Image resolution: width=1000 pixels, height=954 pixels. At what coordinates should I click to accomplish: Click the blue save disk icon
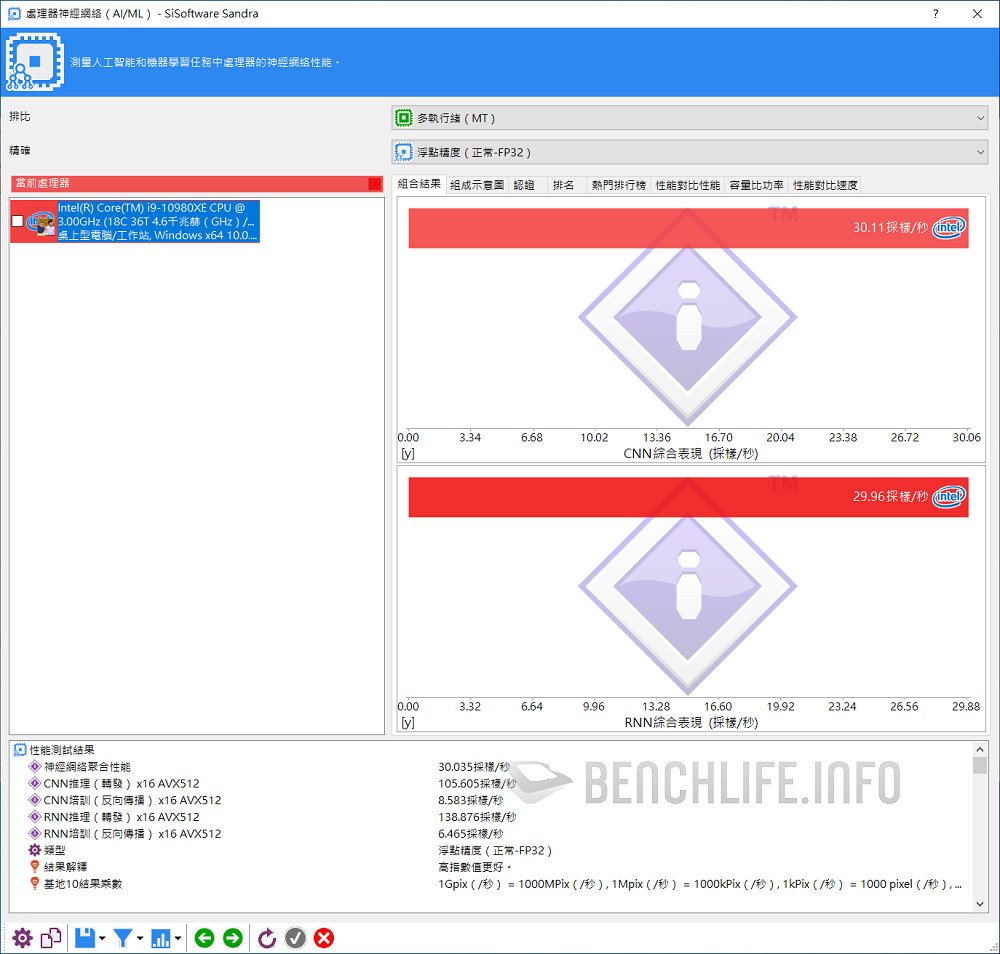pyautogui.click(x=84, y=938)
